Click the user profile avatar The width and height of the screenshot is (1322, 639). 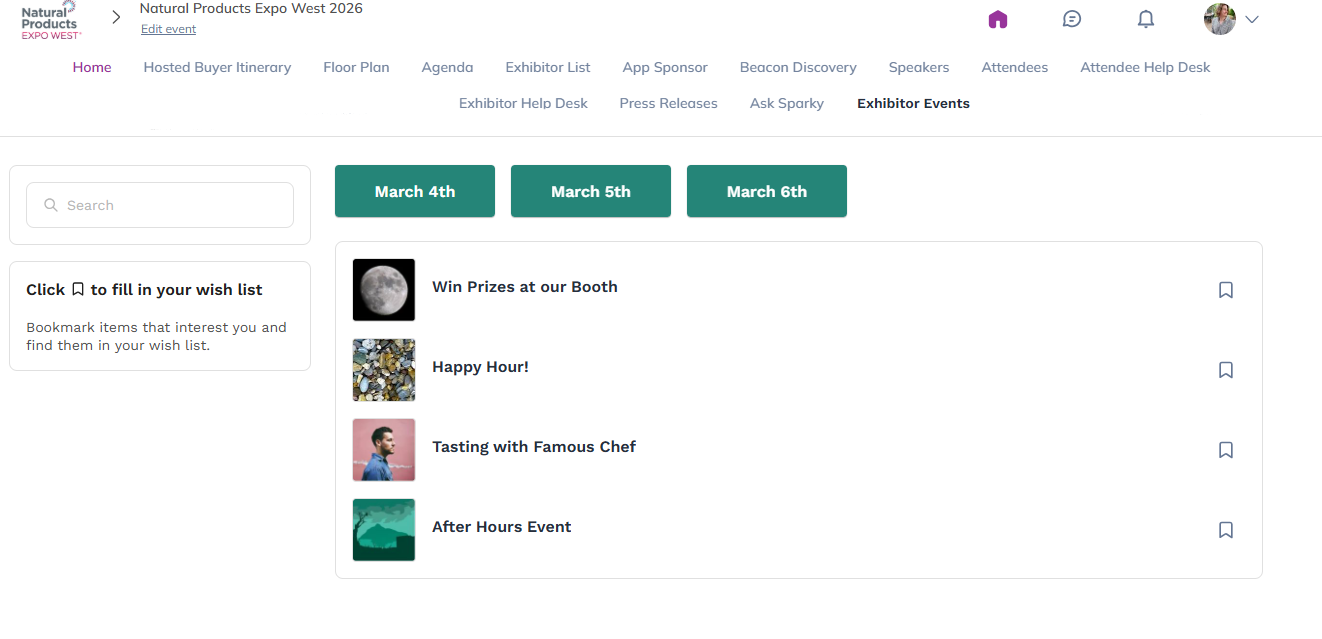coord(1220,19)
